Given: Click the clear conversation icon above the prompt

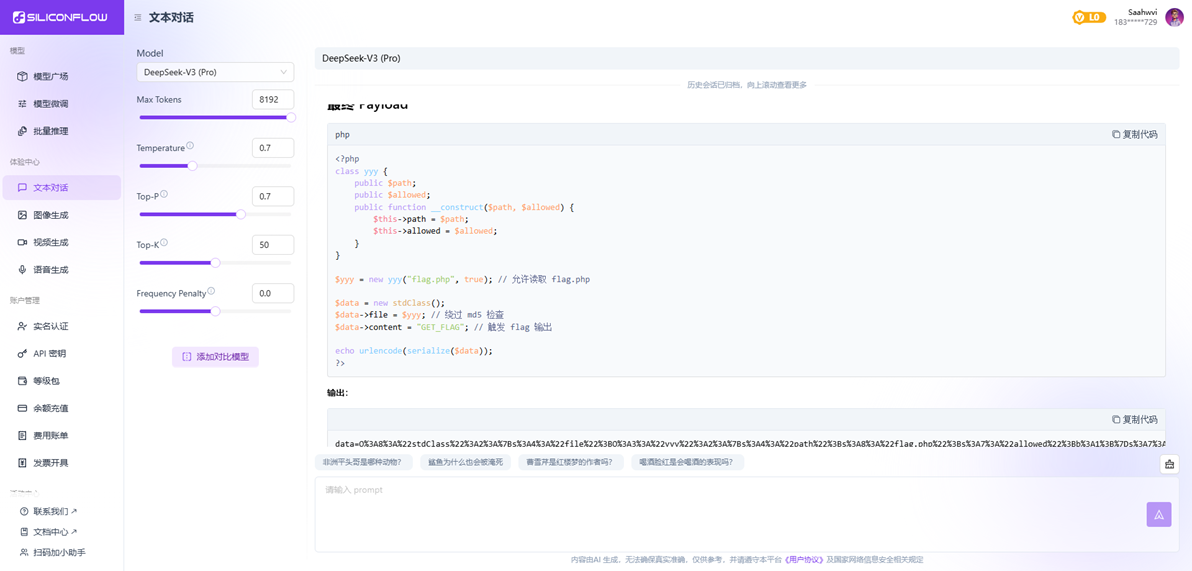Looking at the screenshot, I should click(x=1169, y=464).
